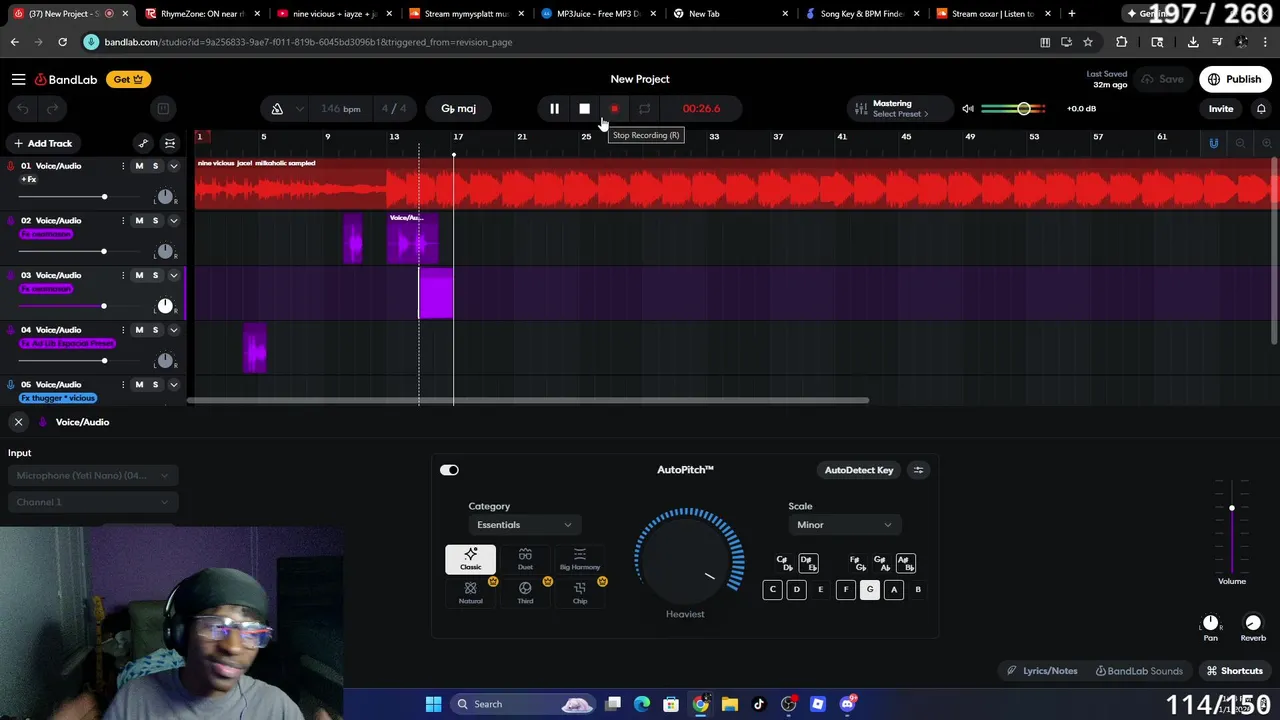Screen dimensions: 1280x720
Task: Click AutoDetect Key button
Action: point(859,470)
